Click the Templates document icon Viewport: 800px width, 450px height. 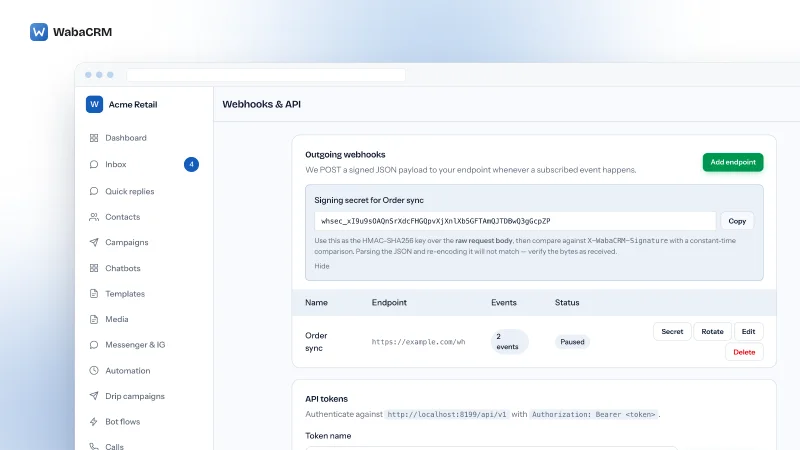[x=94, y=293]
